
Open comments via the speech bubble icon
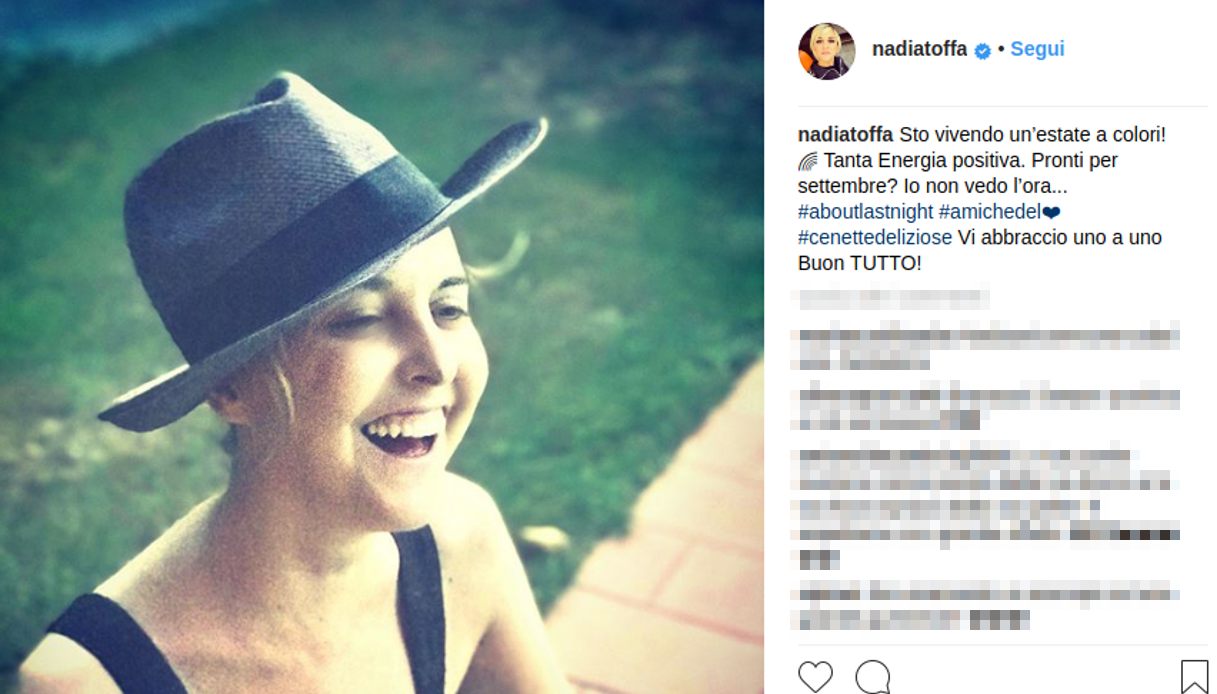[873, 677]
